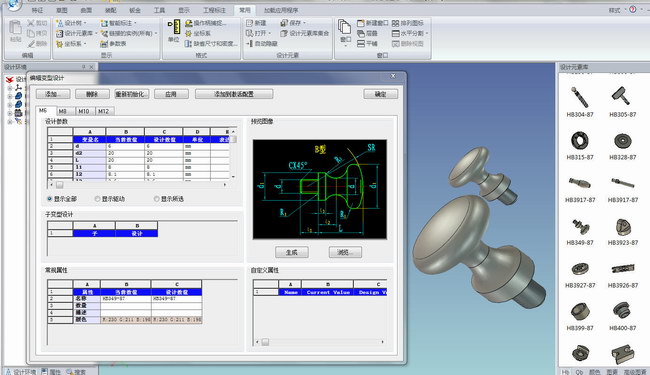Open the 工程标注 ribbon tab
This screenshot has width=650, height=375.
point(214,10)
